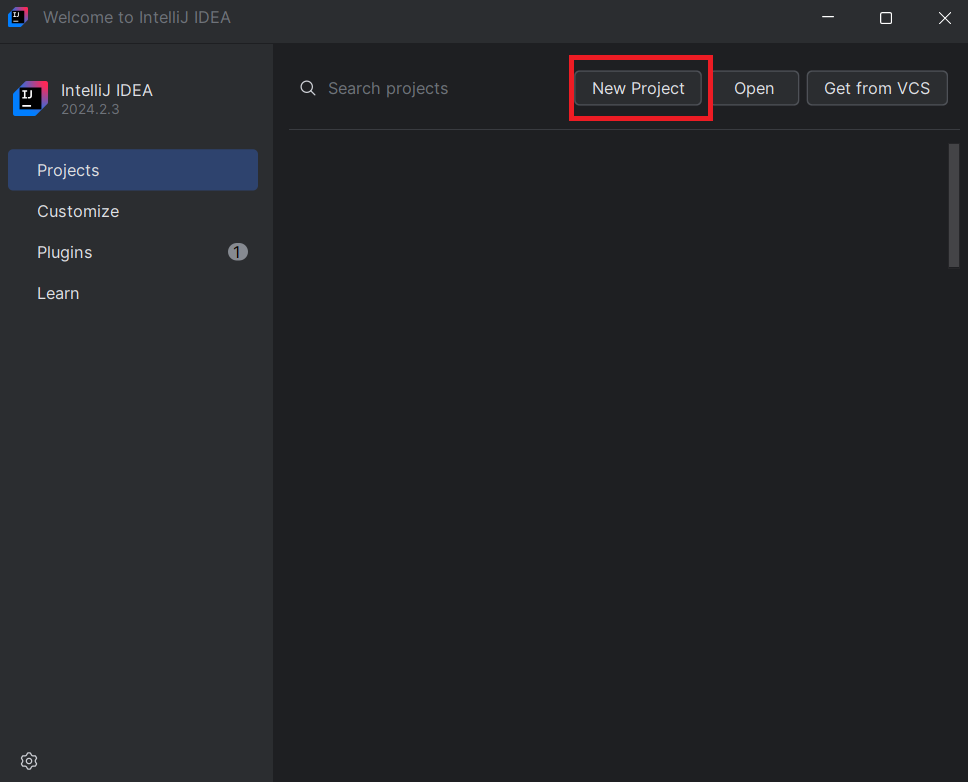The width and height of the screenshot is (968, 782).
Task: Click the Welcome to IntelliJ IDEA title text
Action: 135,17
